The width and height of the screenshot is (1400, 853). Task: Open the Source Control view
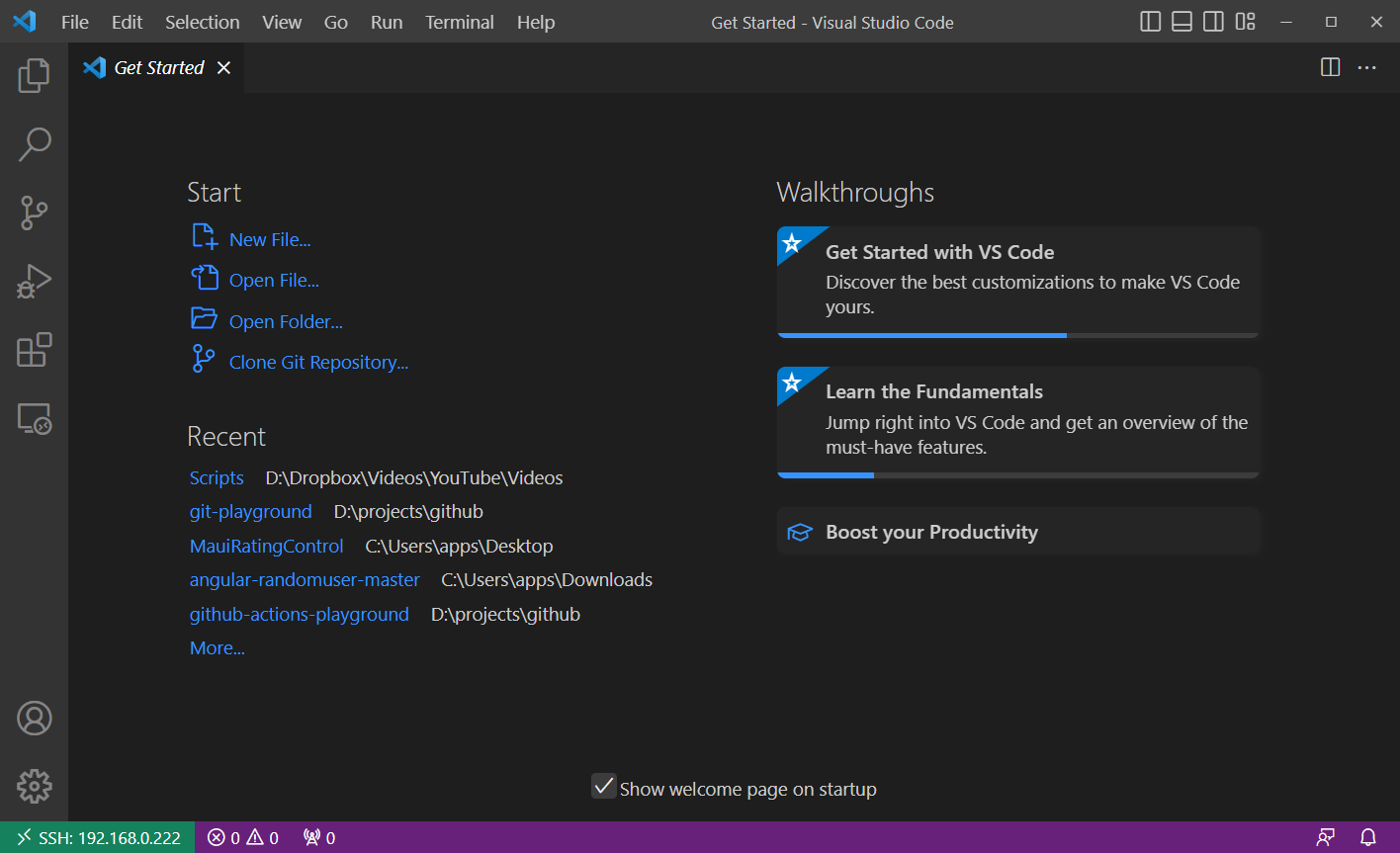[34, 213]
